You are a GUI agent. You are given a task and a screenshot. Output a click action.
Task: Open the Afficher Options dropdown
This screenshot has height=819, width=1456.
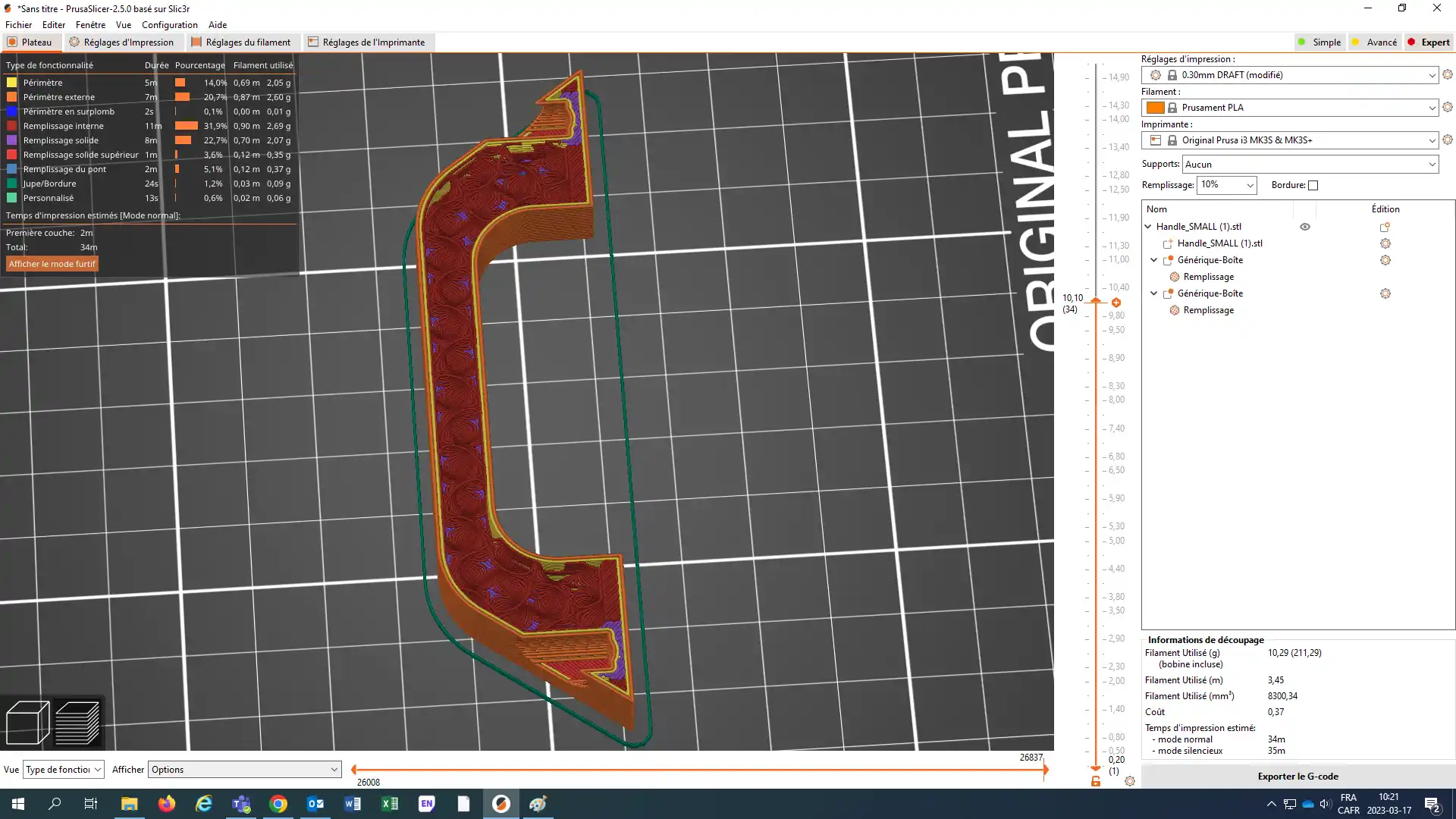[244, 770]
